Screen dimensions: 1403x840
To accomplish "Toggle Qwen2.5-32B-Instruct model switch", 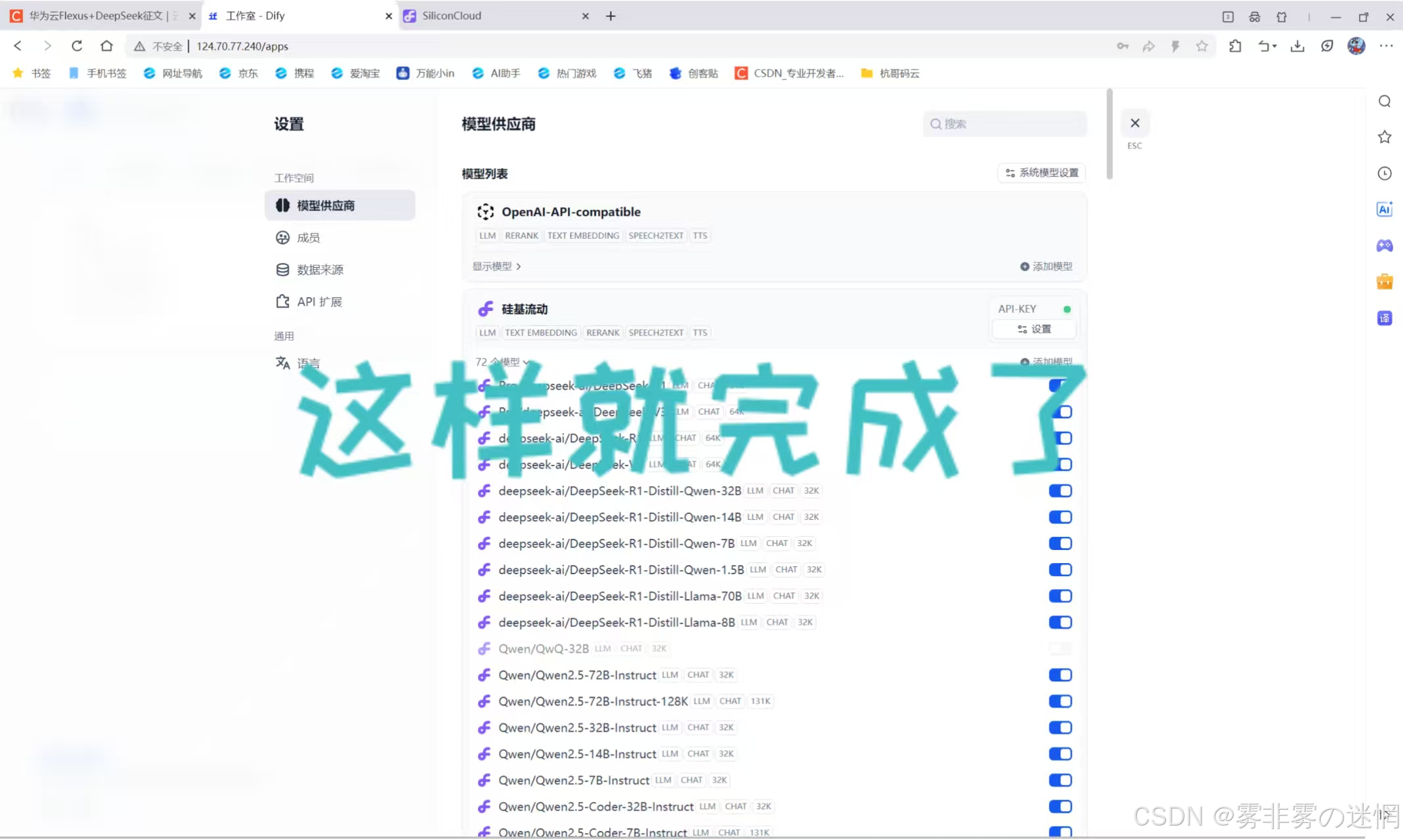I will (1060, 727).
